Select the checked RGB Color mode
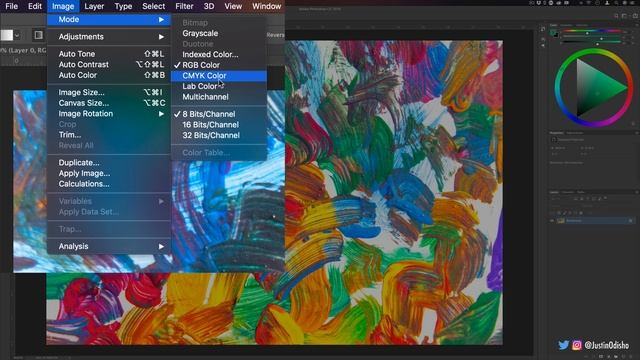Screen dimensions: 640x360 (218, 65)
